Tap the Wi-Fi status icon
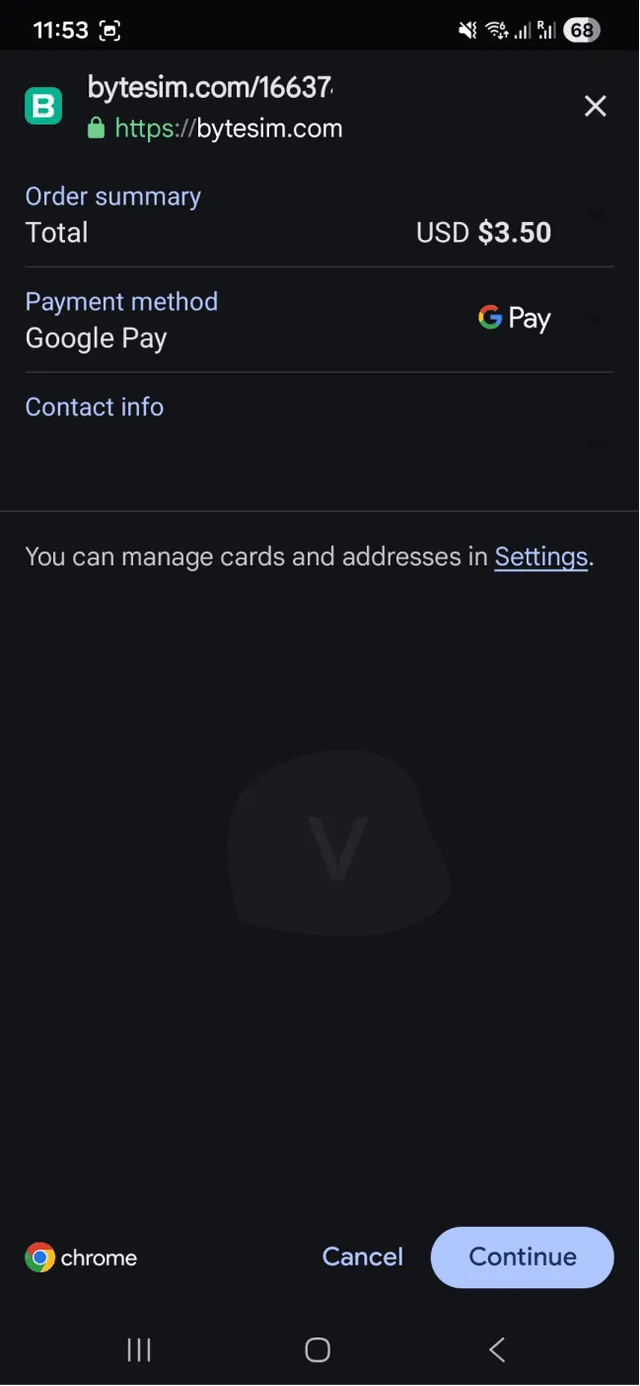This screenshot has width=640, height=1386. (x=497, y=28)
